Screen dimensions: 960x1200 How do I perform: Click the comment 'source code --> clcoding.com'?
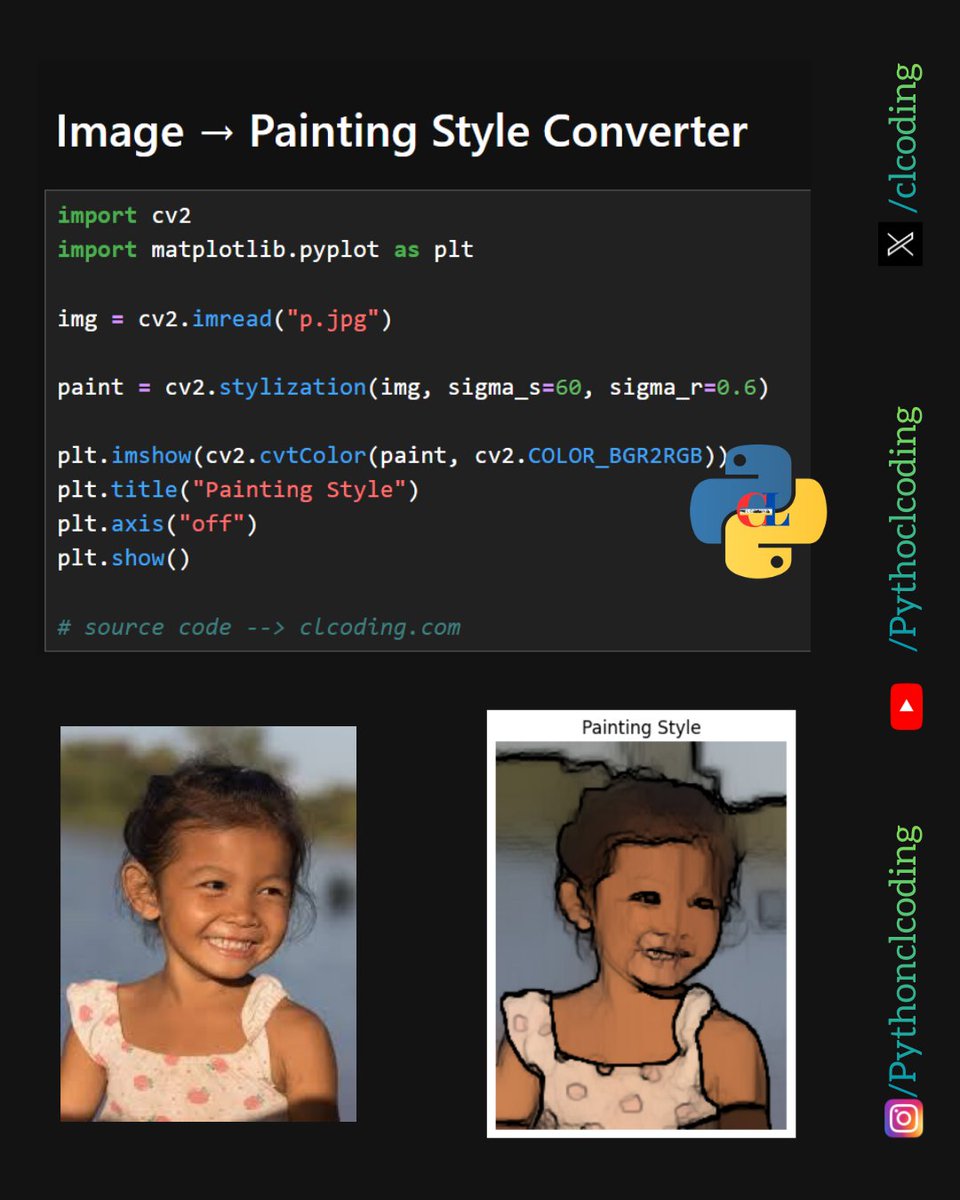click(259, 628)
